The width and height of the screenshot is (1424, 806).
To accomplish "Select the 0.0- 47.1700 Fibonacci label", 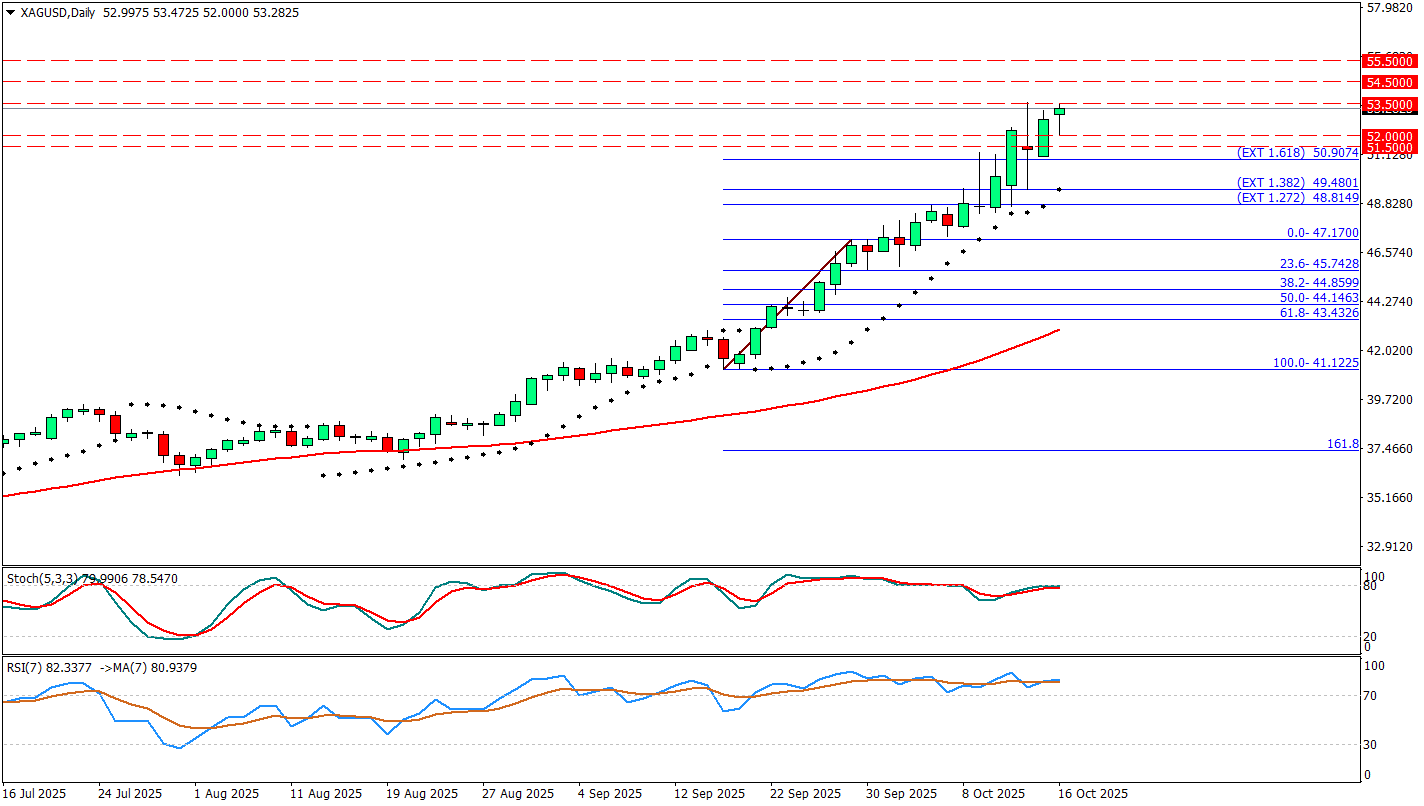I will [x=1322, y=233].
